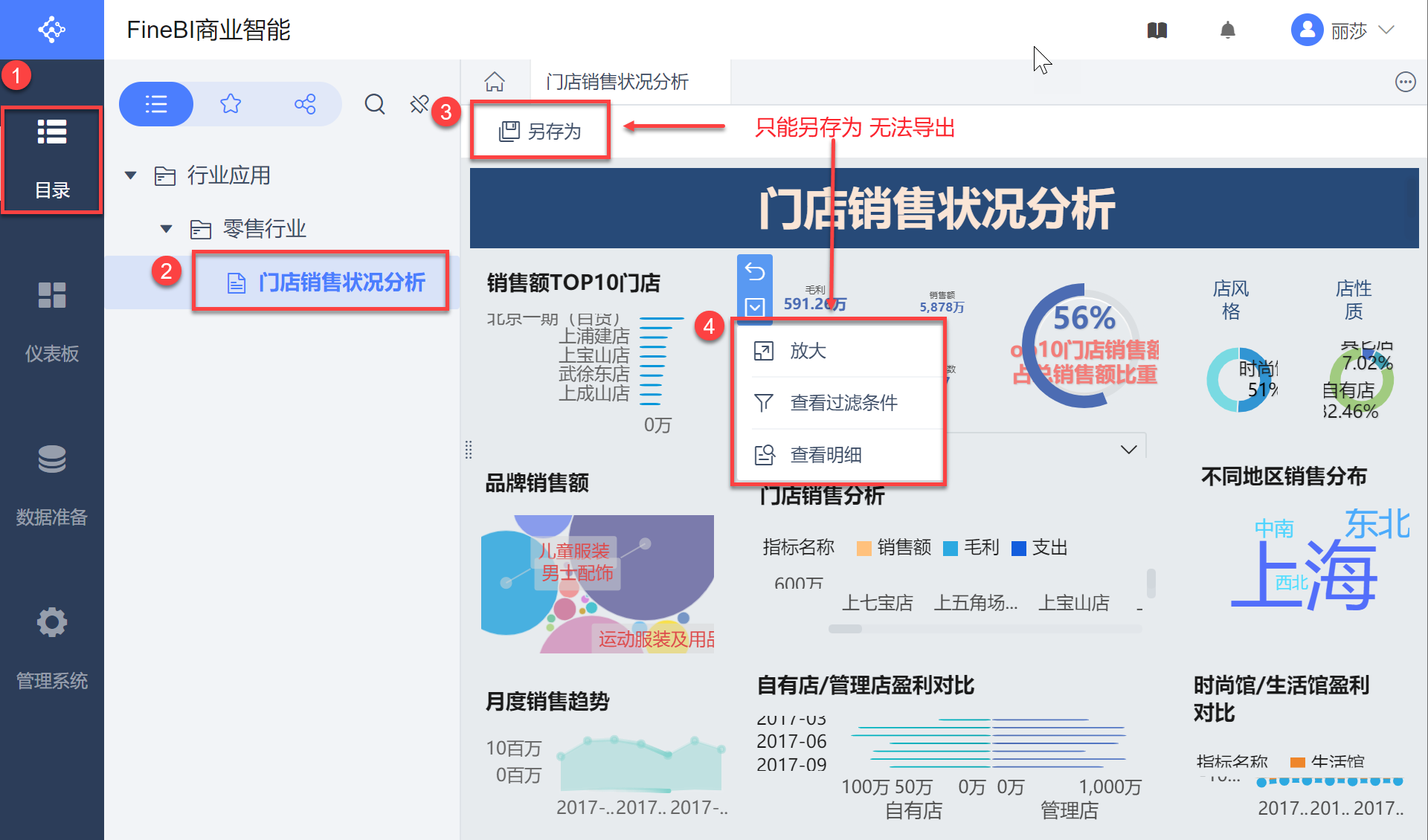This screenshot has width=1428, height=840.
Task: Choose 查看明细 from the menu
Action: [825, 455]
